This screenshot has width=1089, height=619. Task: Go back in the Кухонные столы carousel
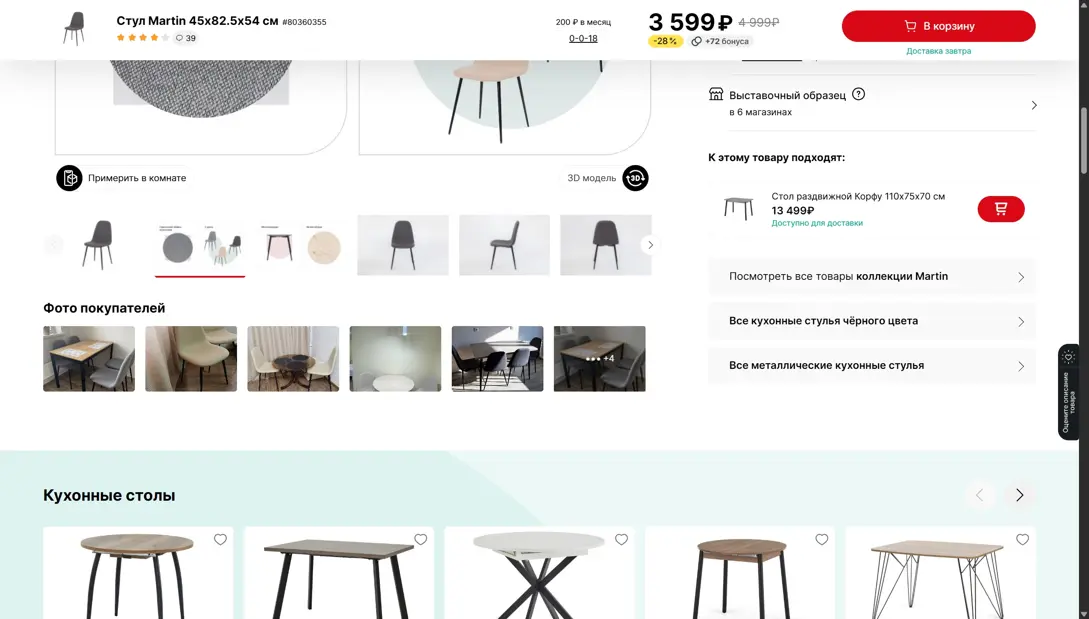click(x=980, y=495)
